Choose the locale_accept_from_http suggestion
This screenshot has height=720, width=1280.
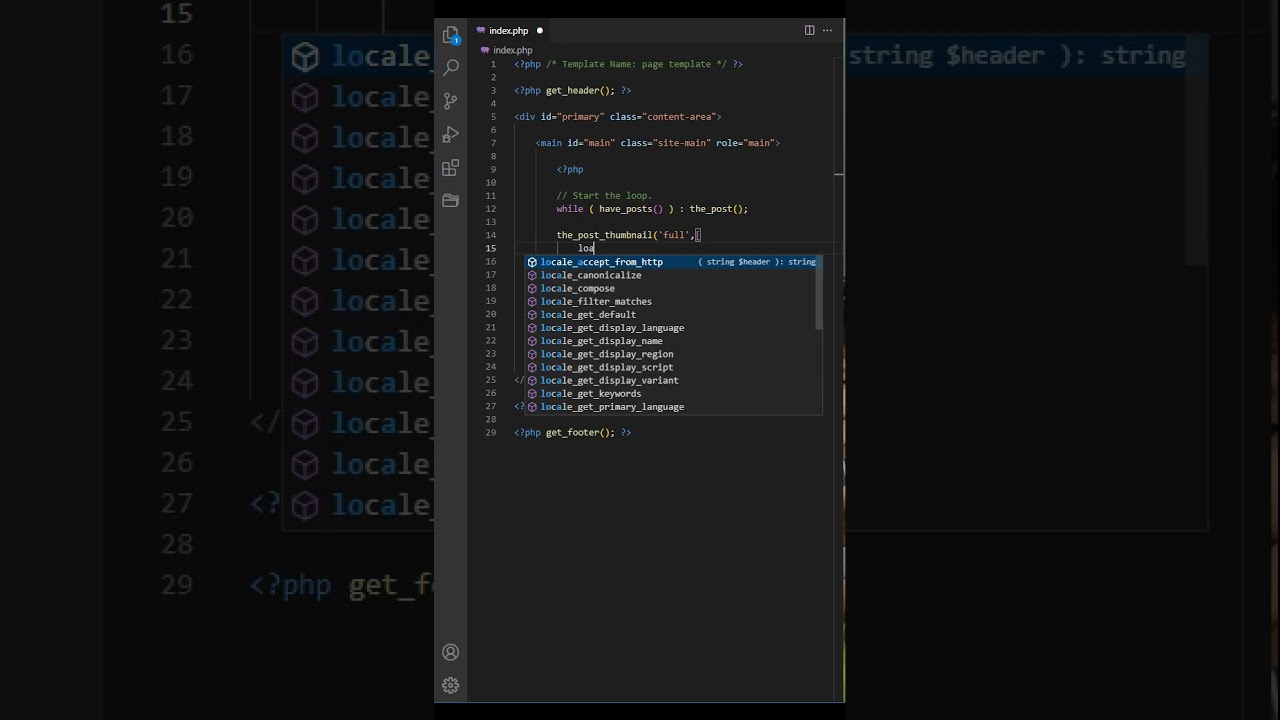click(673, 262)
